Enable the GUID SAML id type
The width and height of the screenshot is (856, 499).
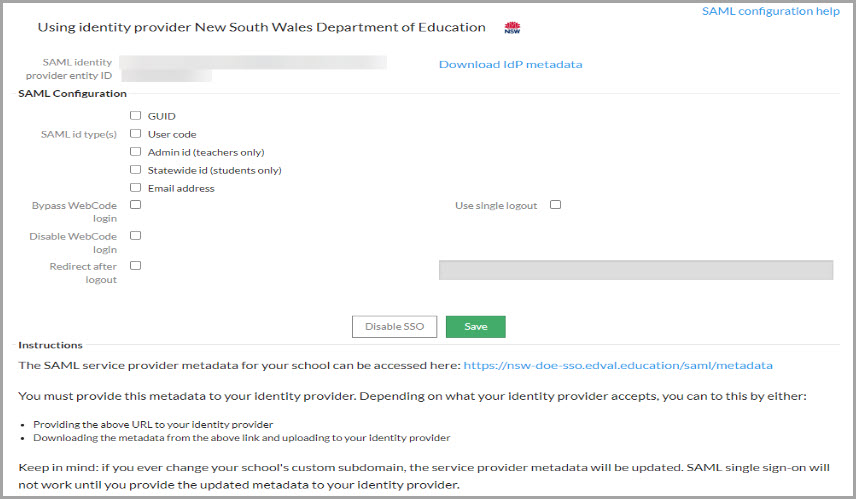(135, 116)
